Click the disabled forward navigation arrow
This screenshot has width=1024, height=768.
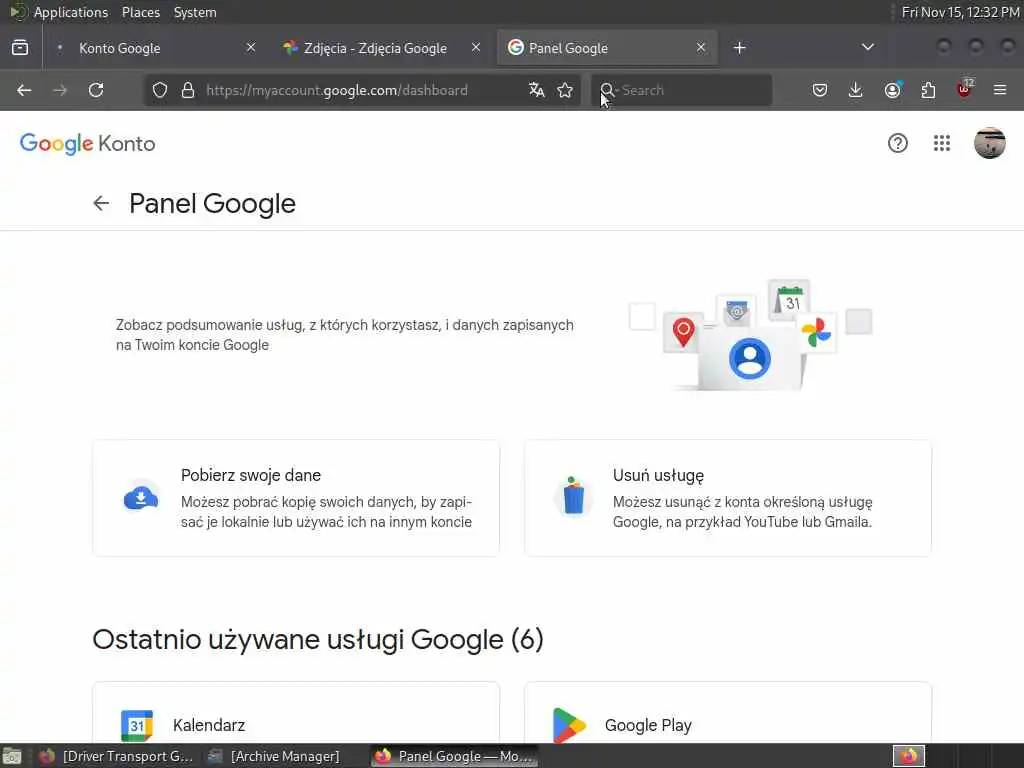click(x=60, y=90)
